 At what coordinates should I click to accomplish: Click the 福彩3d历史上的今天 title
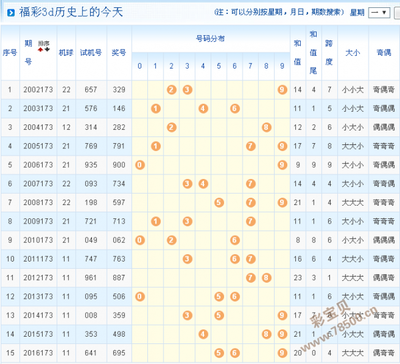point(71,12)
